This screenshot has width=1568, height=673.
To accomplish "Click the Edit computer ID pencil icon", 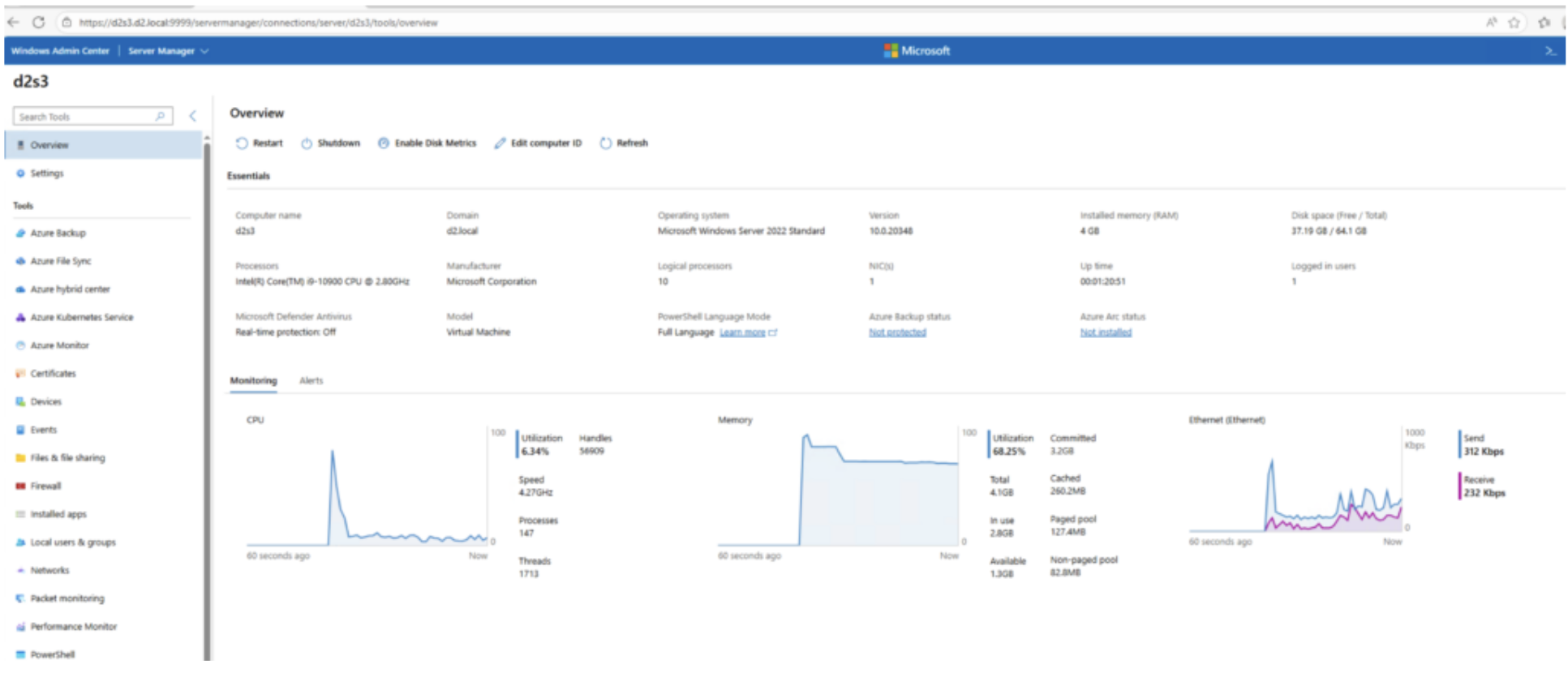I will click(500, 144).
